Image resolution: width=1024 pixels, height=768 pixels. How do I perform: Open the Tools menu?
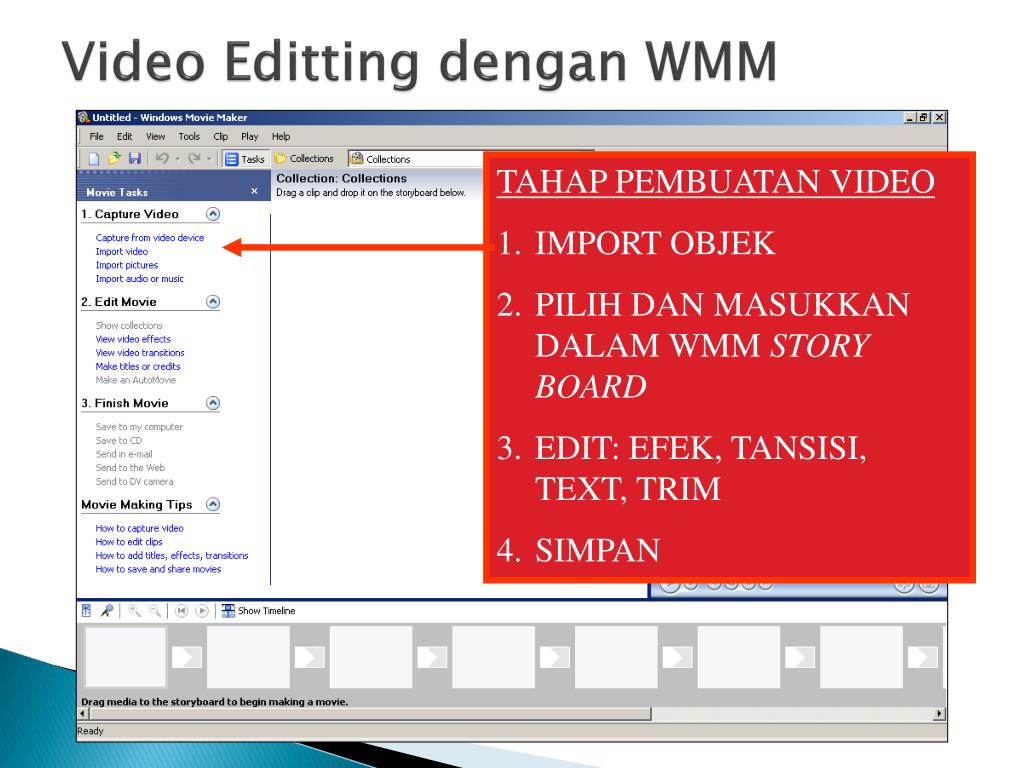point(189,136)
